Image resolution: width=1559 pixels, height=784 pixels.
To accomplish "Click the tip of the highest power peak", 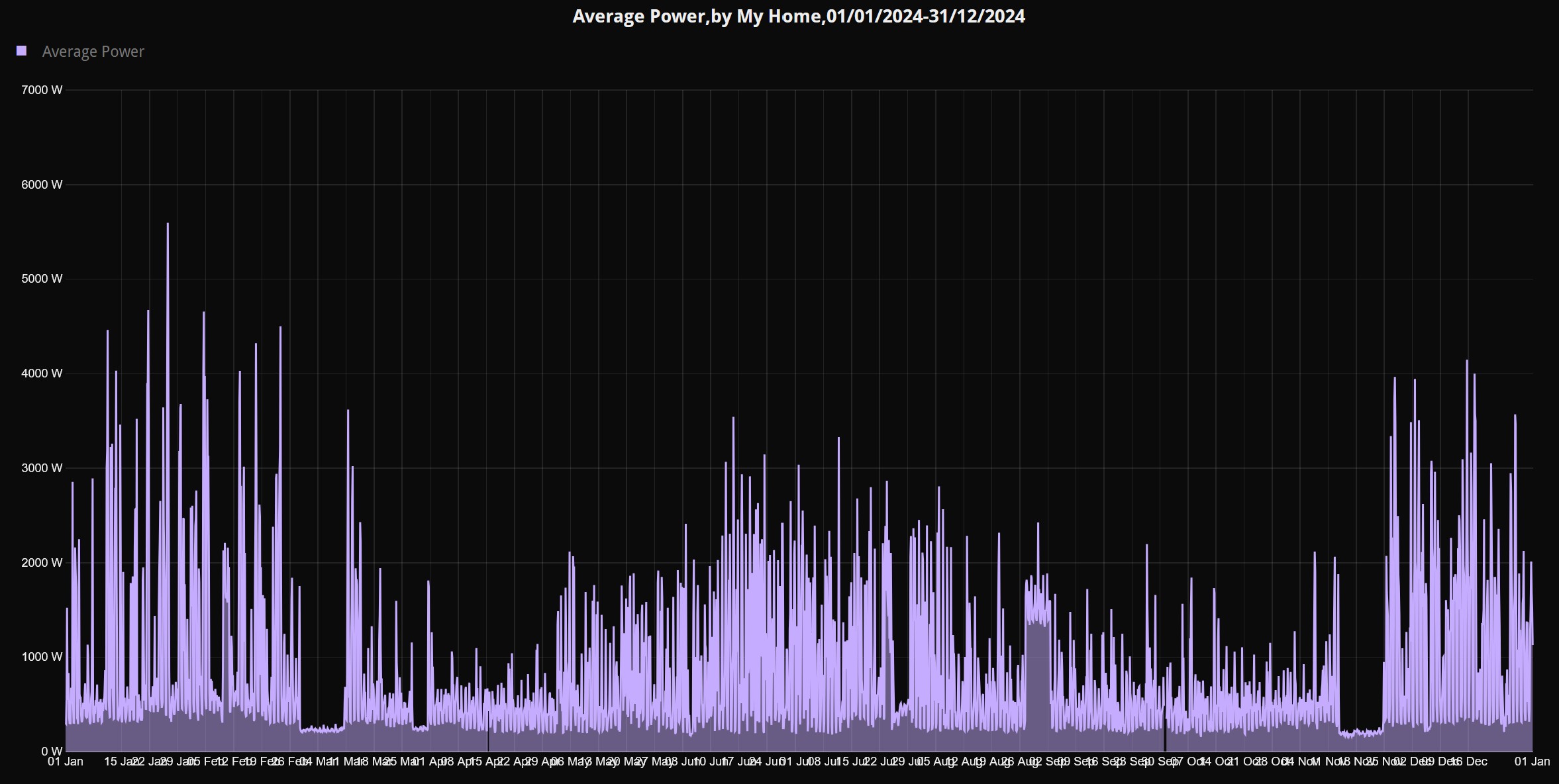I will point(168,224).
